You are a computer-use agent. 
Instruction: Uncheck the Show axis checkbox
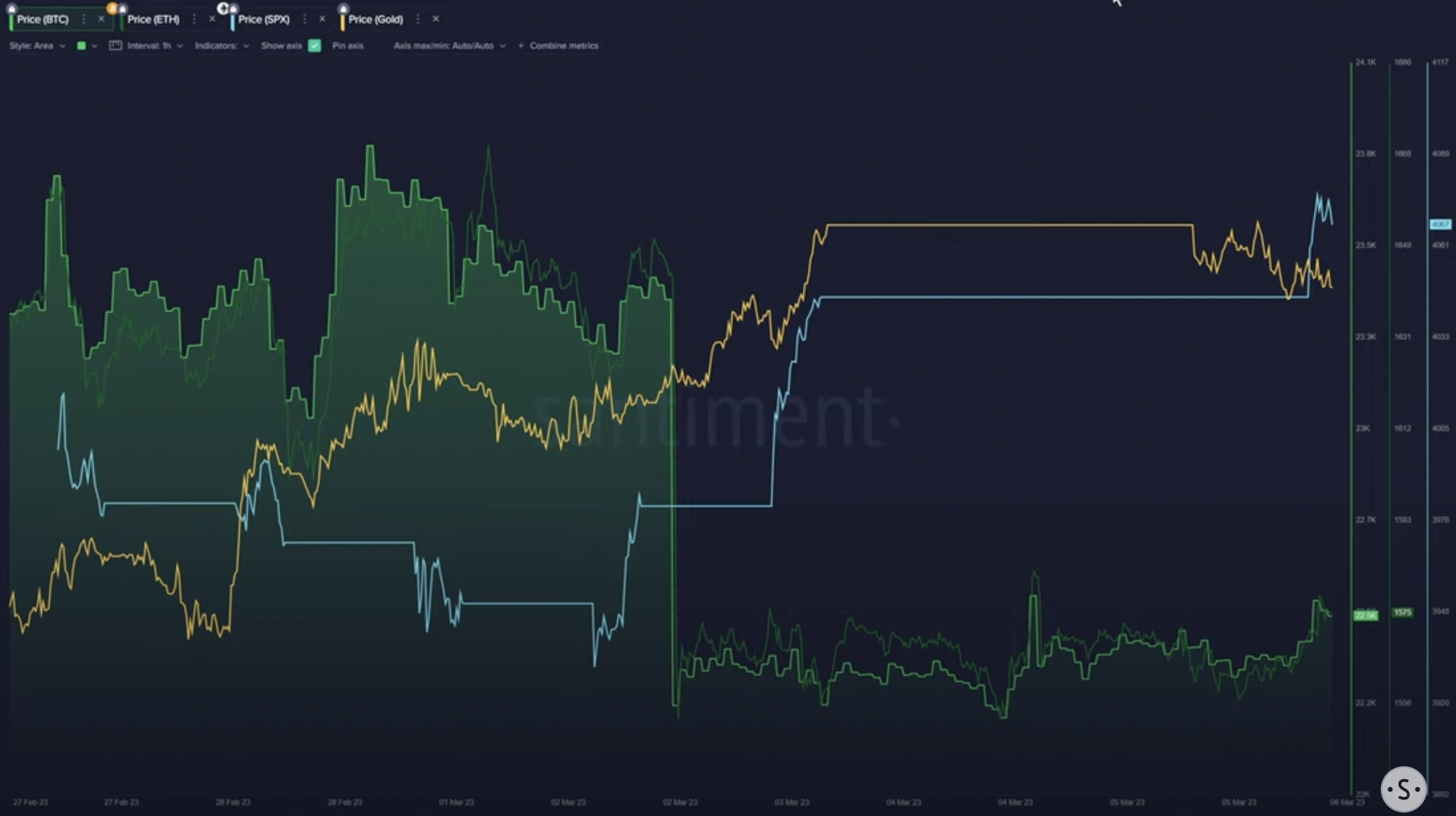(x=314, y=46)
